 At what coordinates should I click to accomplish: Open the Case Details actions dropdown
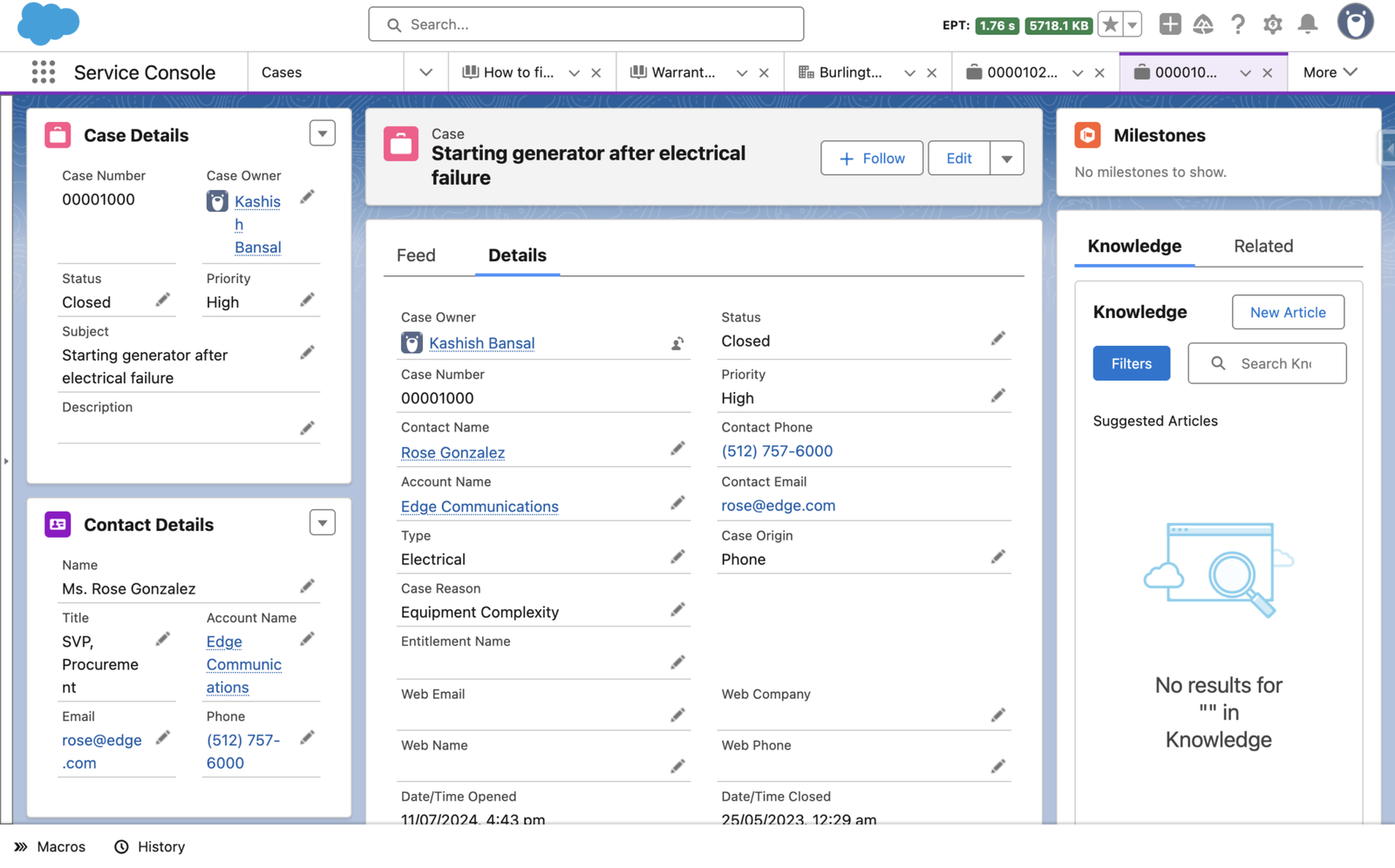[322, 132]
